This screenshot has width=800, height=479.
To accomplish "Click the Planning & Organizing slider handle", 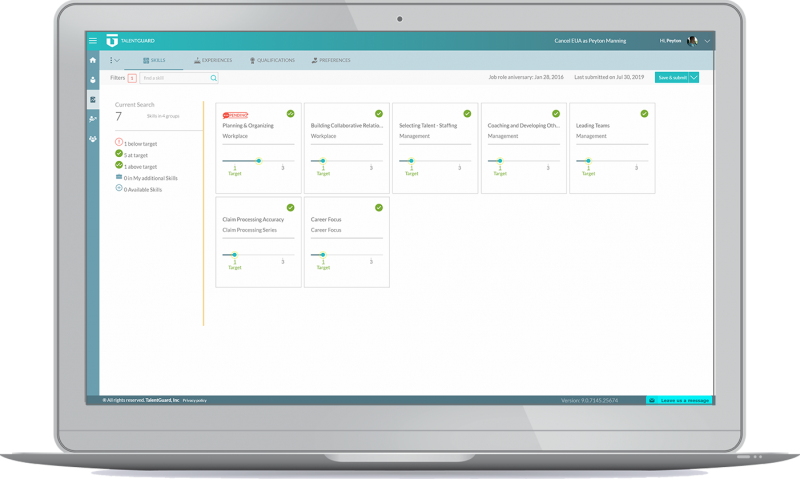I will click(x=259, y=161).
